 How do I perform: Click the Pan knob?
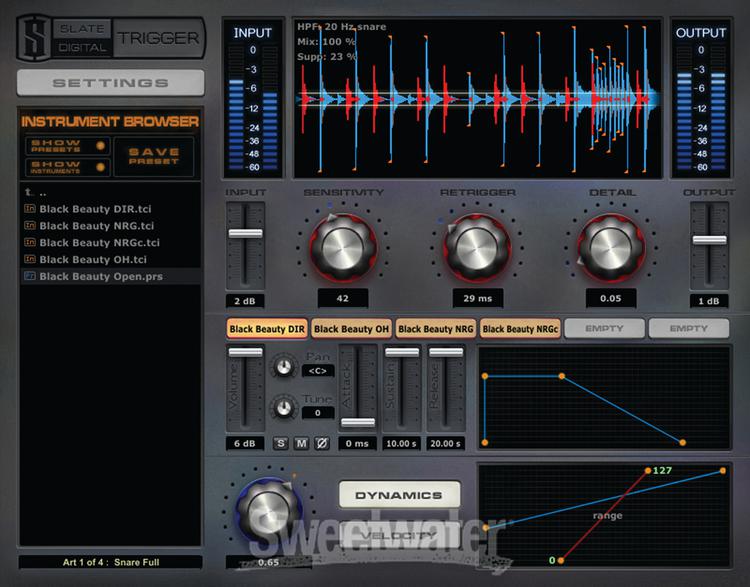[x=284, y=368]
